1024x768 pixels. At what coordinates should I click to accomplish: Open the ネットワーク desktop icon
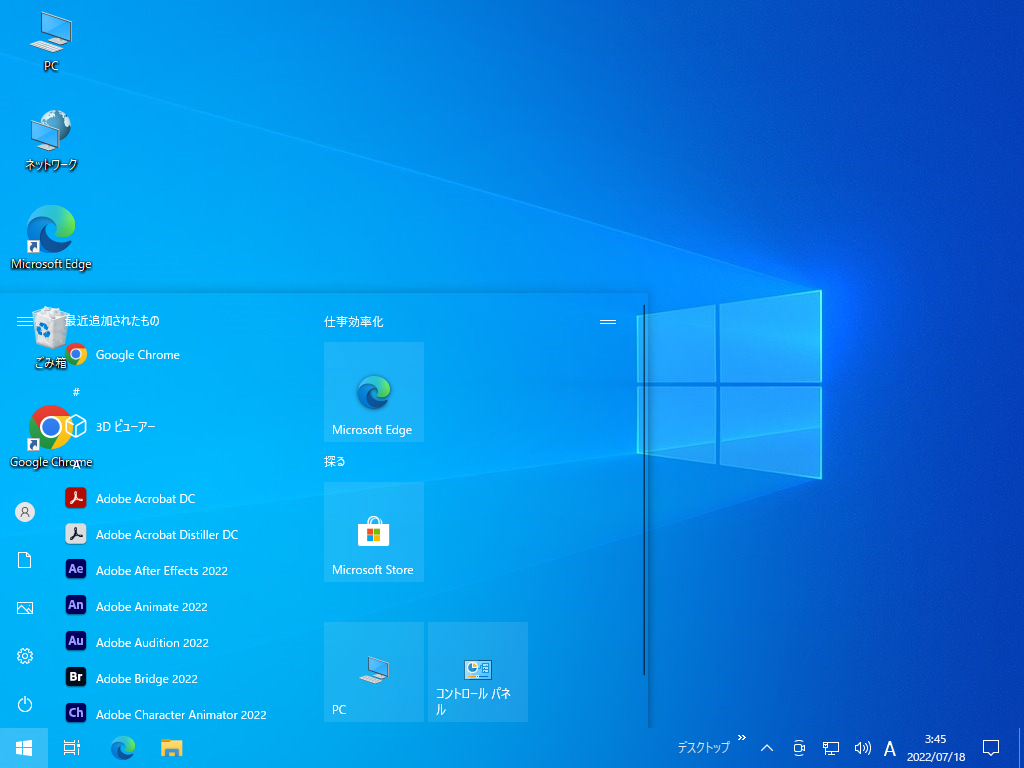click(51, 140)
